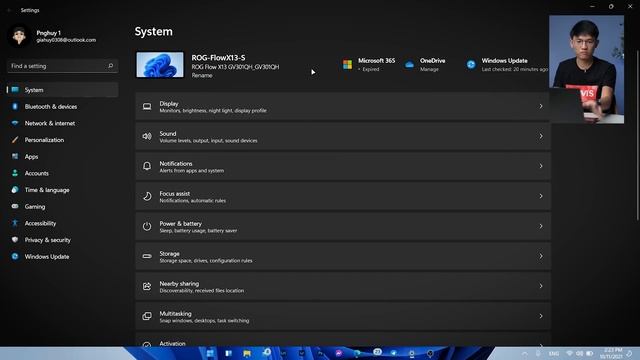Click the Nearby sharing share icon
This screenshot has height=360, width=640.
pos(147,287)
